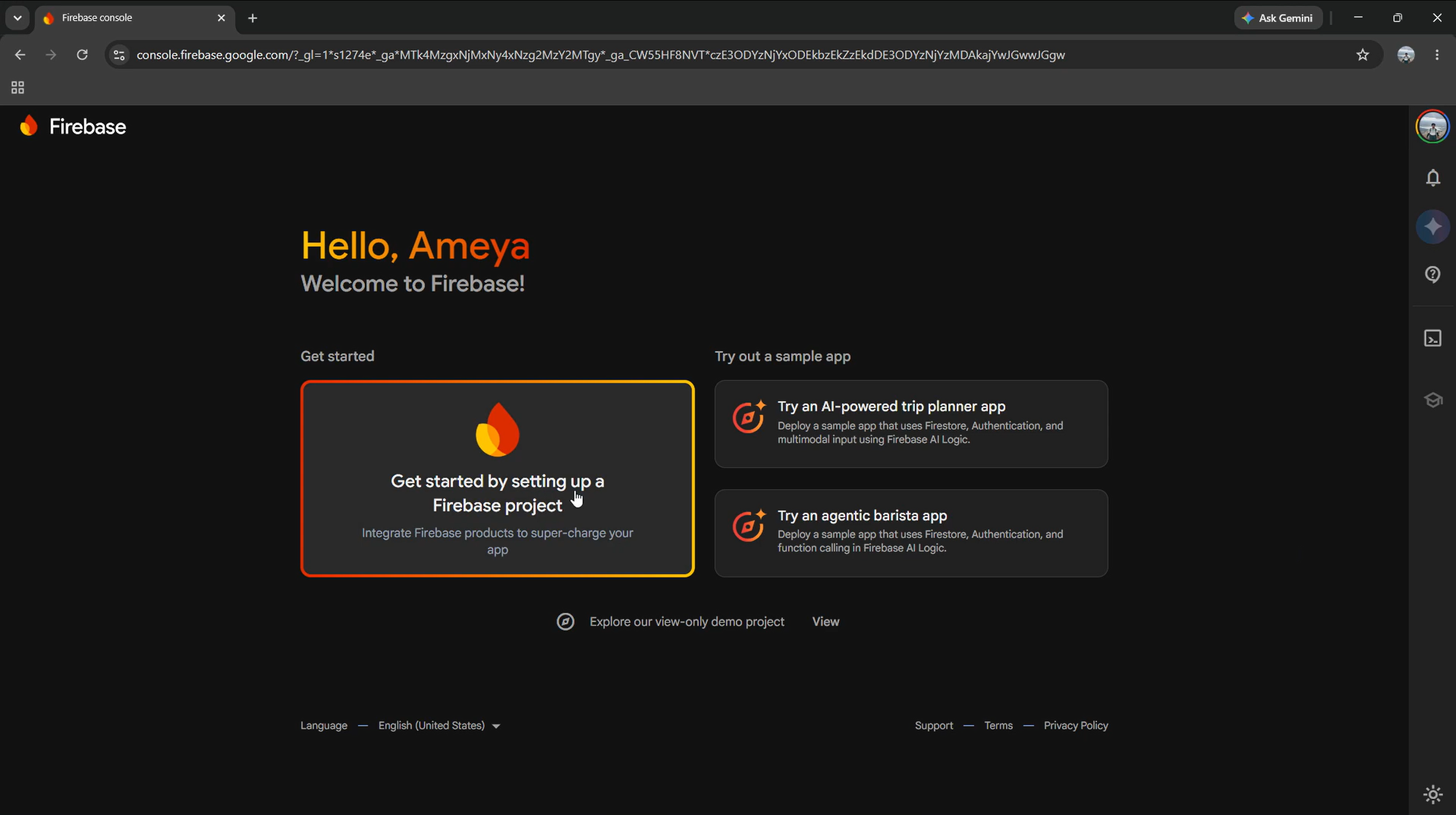Open the notifications bell
1456x815 pixels.
[1433, 178]
